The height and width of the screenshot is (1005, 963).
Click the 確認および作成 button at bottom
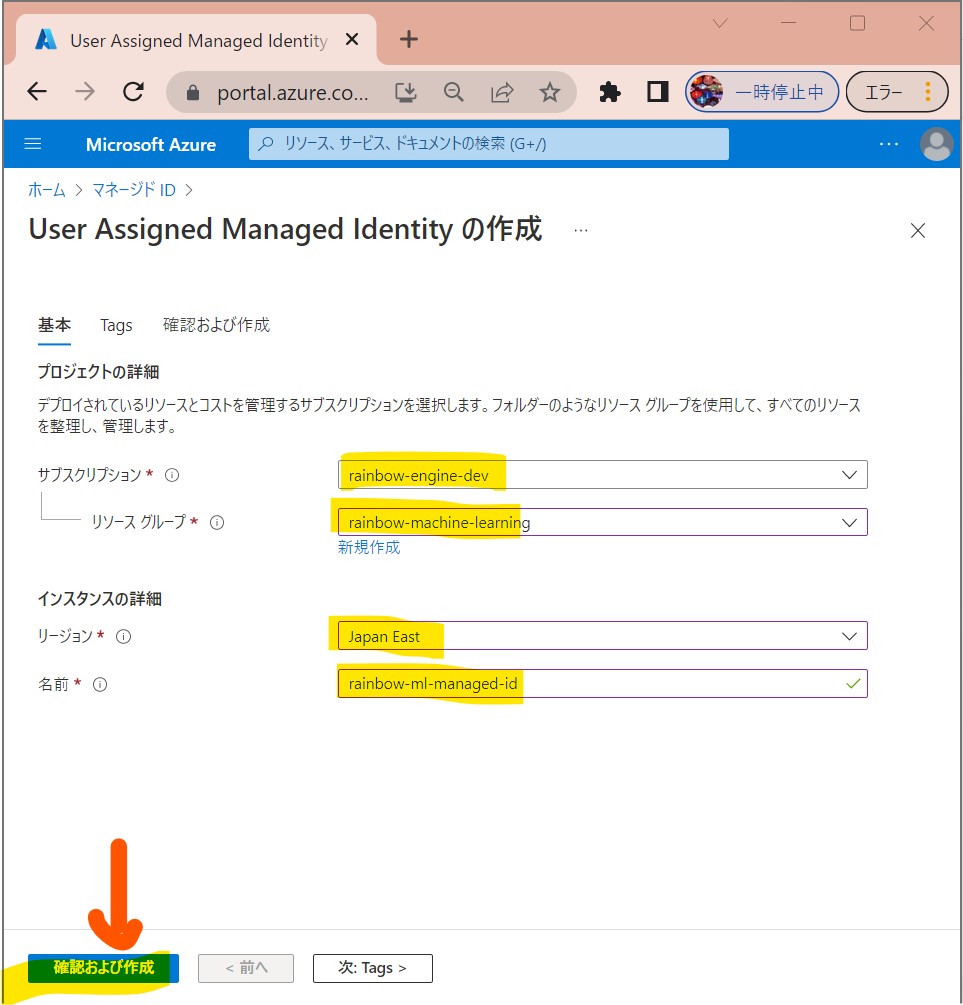[x=103, y=968]
